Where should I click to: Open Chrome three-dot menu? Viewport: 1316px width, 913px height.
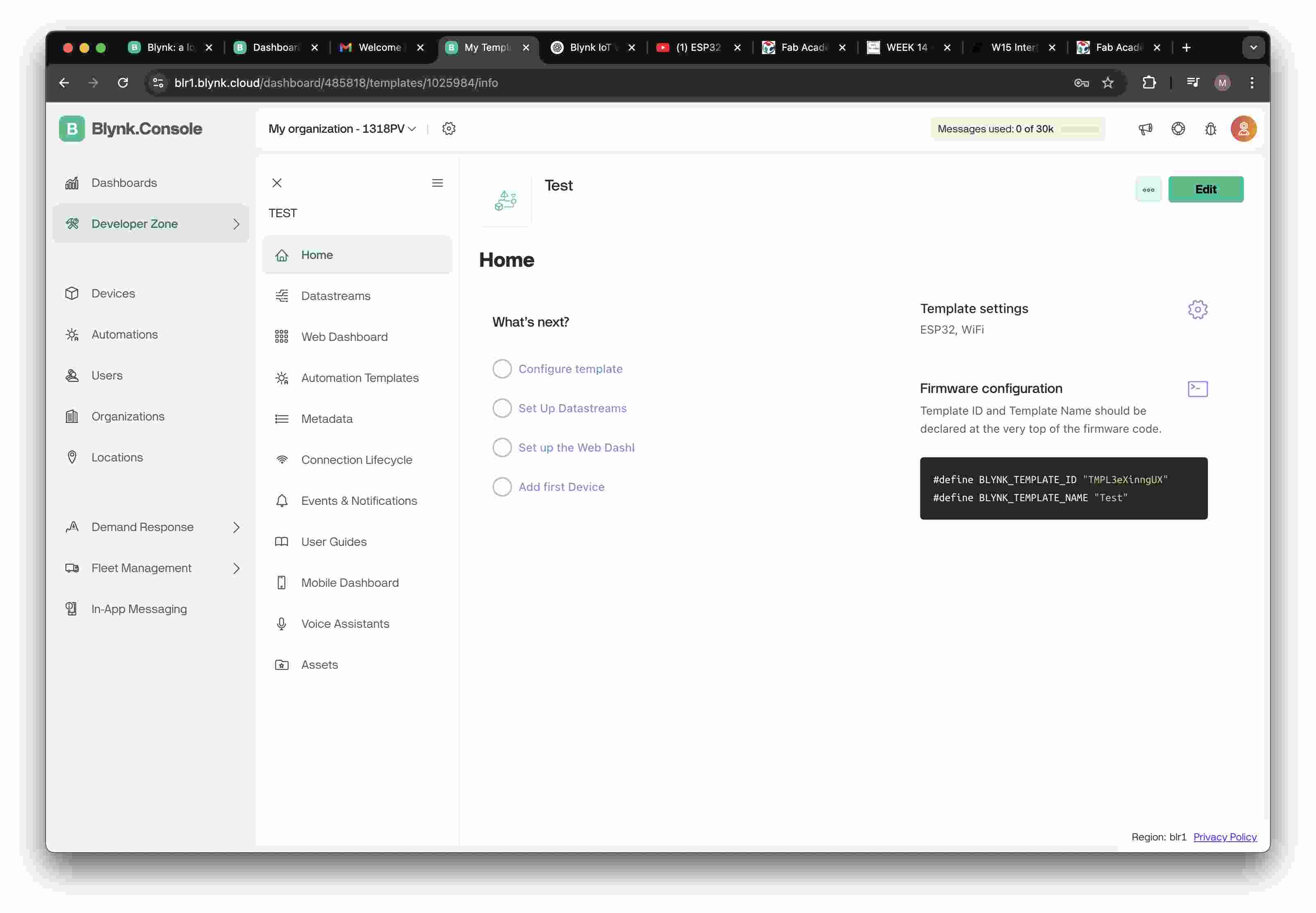pyautogui.click(x=1252, y=83)
